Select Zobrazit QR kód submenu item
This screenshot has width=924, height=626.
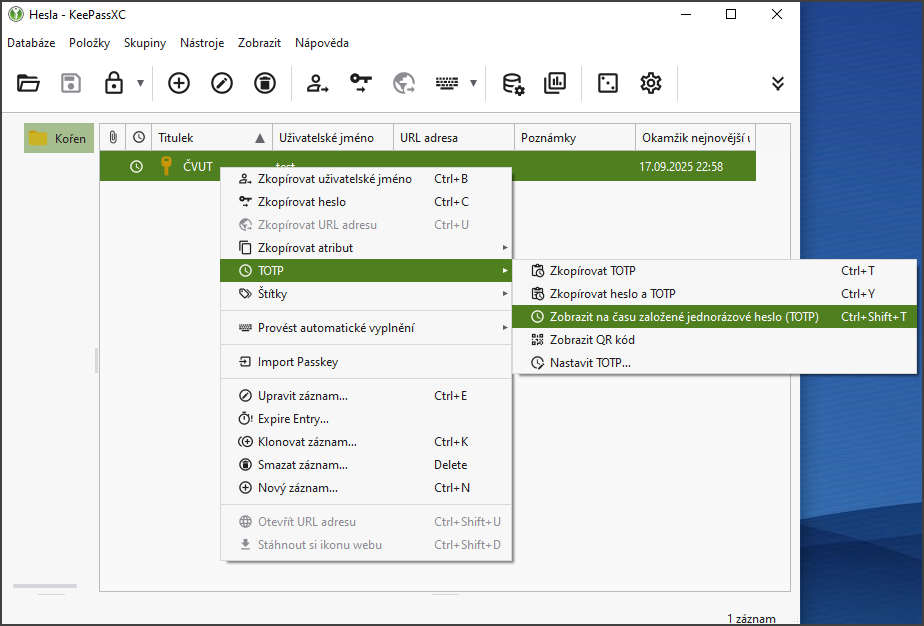click(592, 340)
